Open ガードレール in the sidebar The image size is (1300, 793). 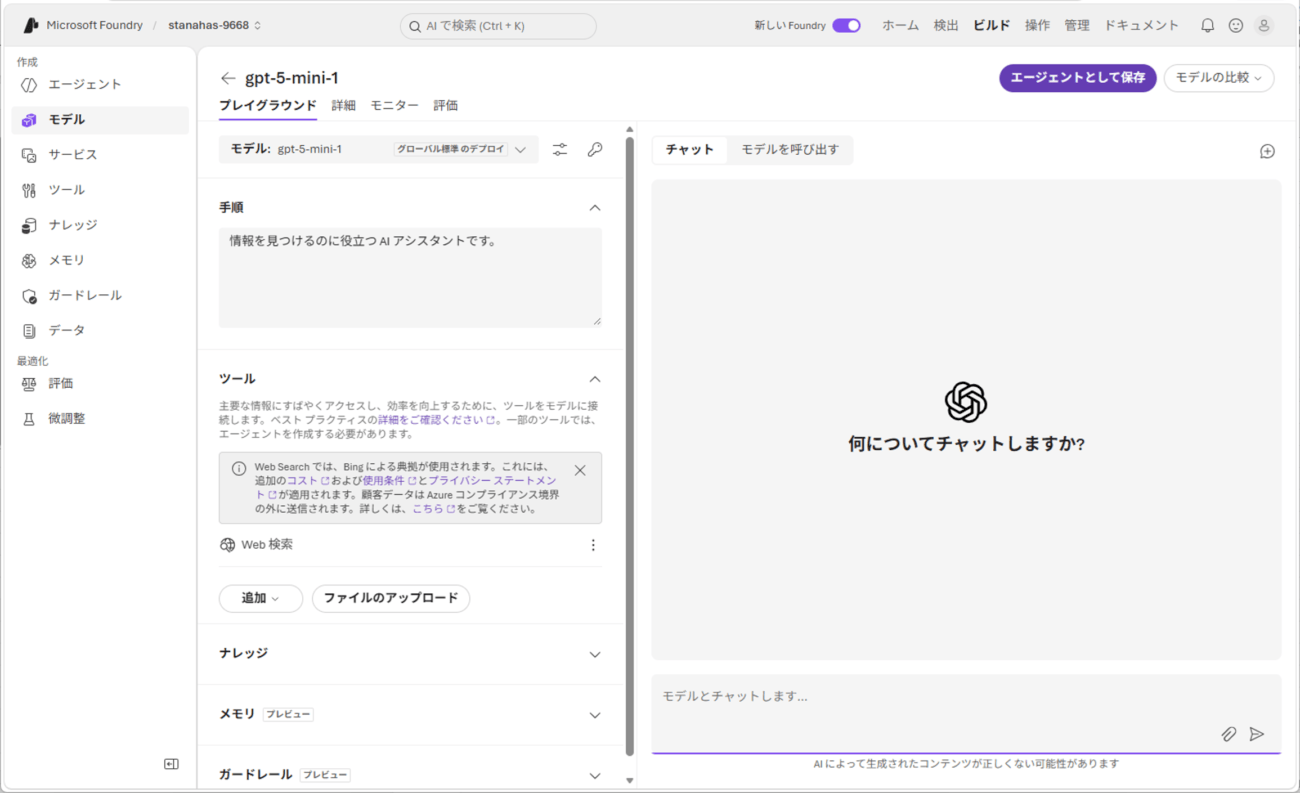(x=100, y=295)
